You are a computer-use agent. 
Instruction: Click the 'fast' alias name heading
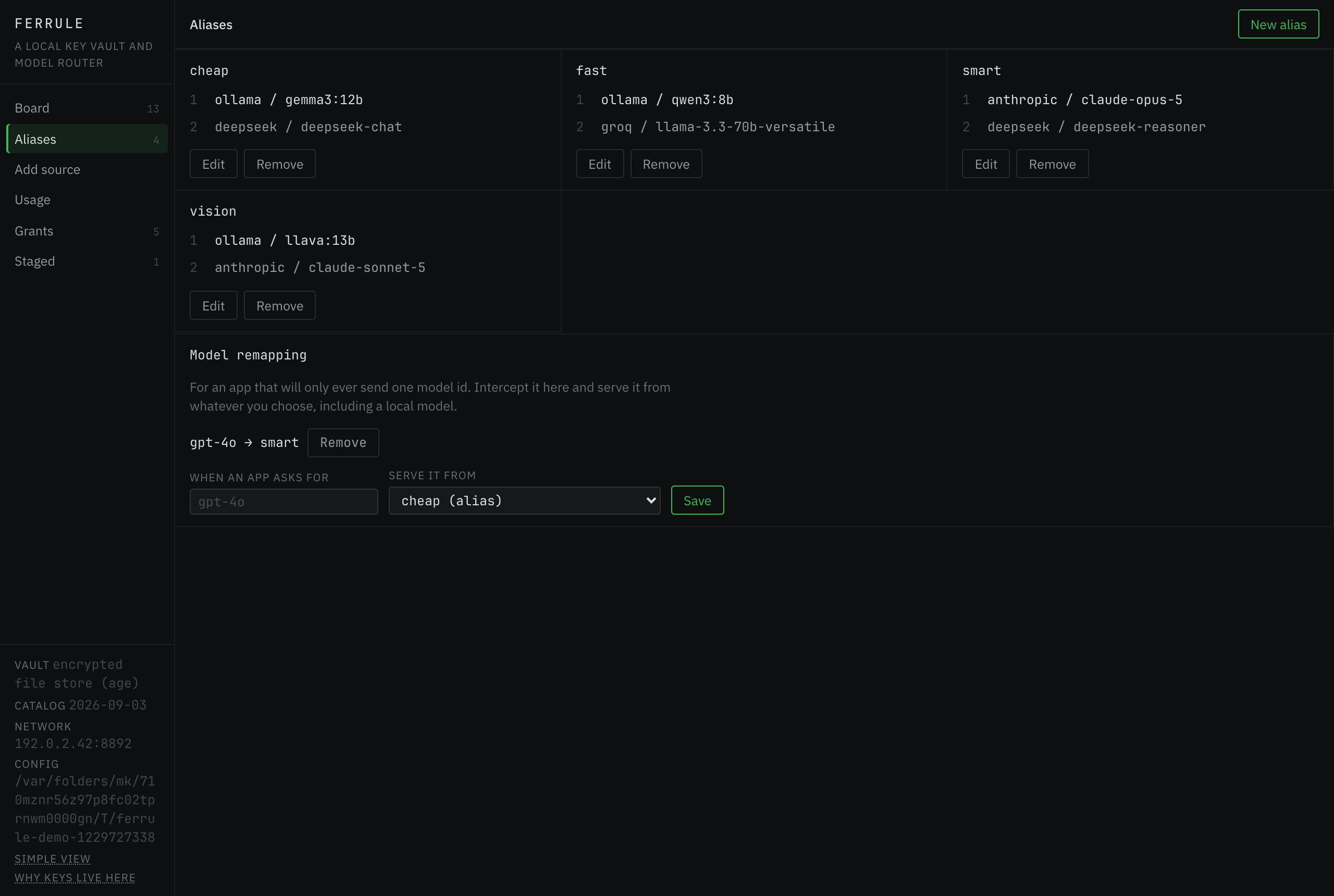(x=591, y=70)
